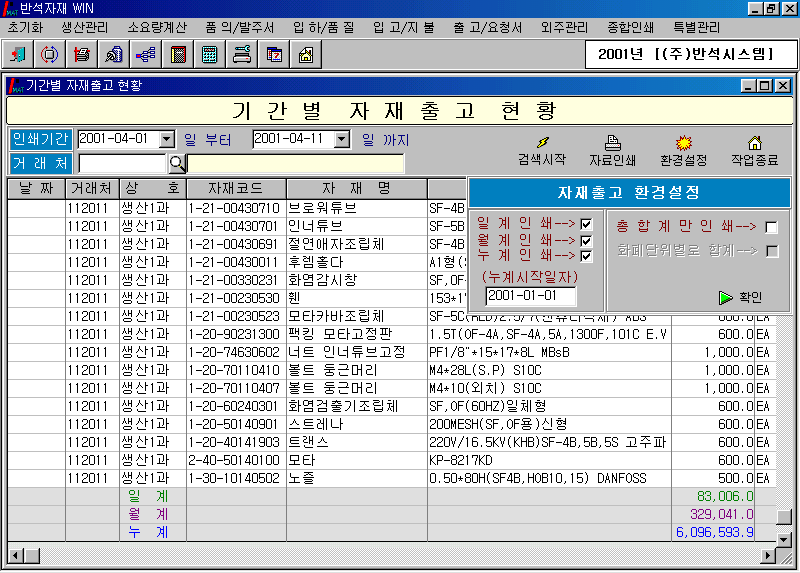Image resolution: width=800 pixels, height=573 pixels.
Task: Open the calendar toolbar icon
Action: click(273, 54)
